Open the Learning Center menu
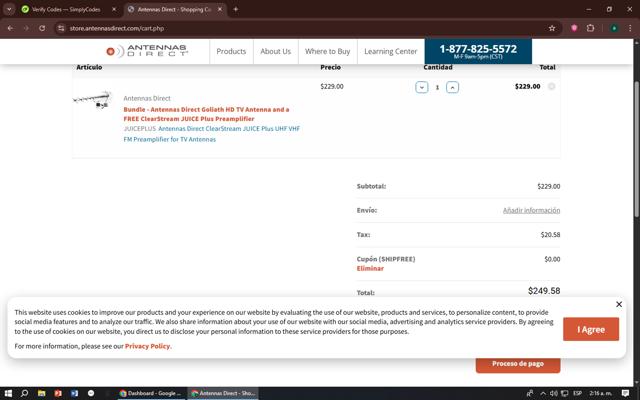 (x=391, y=51)
